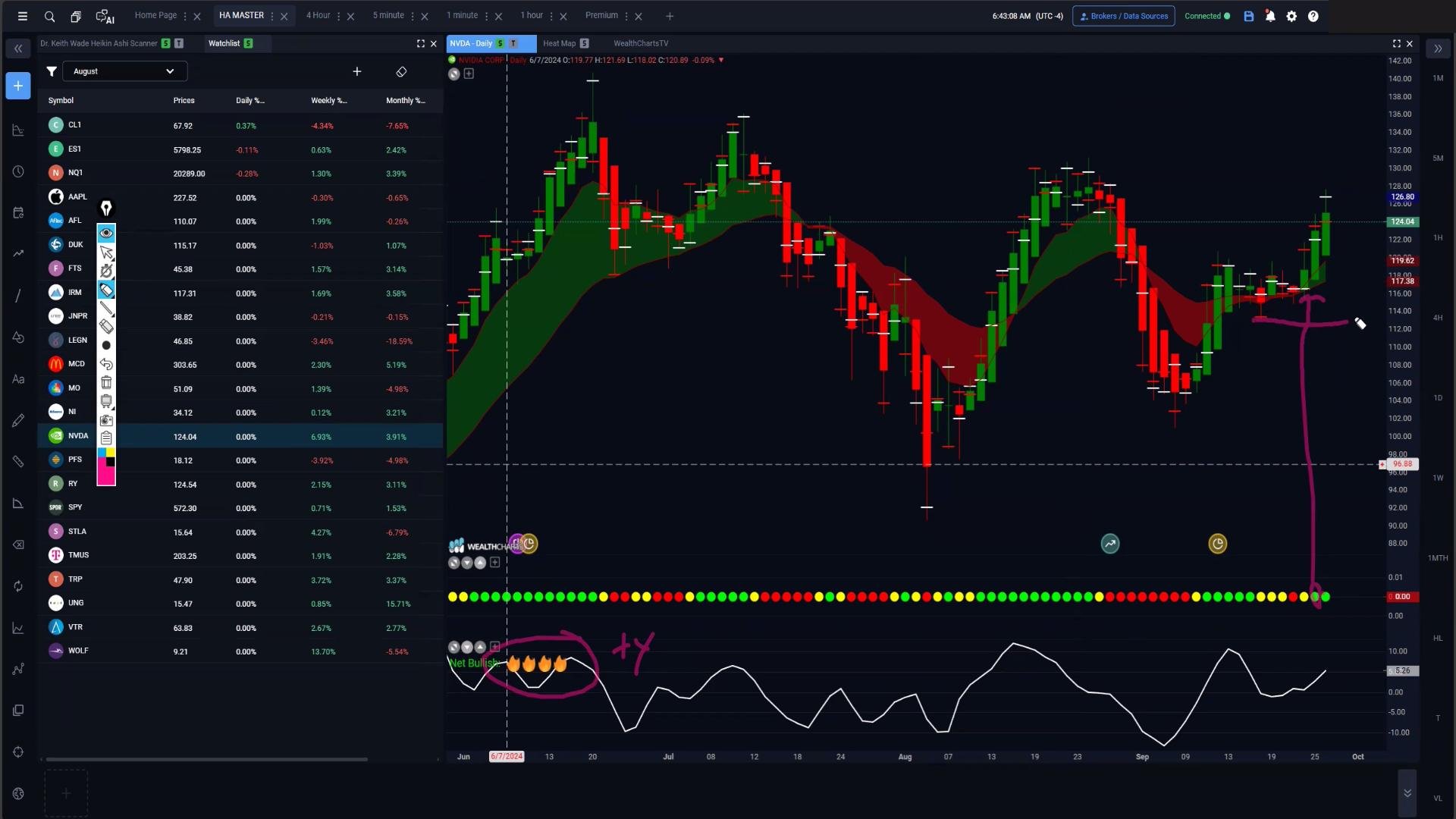
Task: Sort by Prices column header
Action: (184, 100)
